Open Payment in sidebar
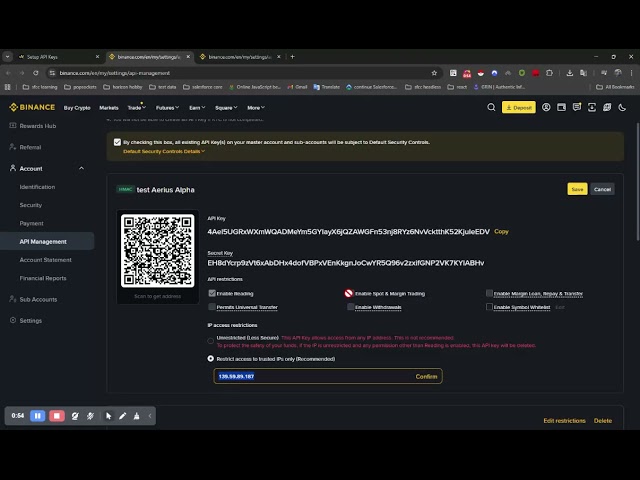The height and width of the screenshot is (480, 640). point(31,223)
